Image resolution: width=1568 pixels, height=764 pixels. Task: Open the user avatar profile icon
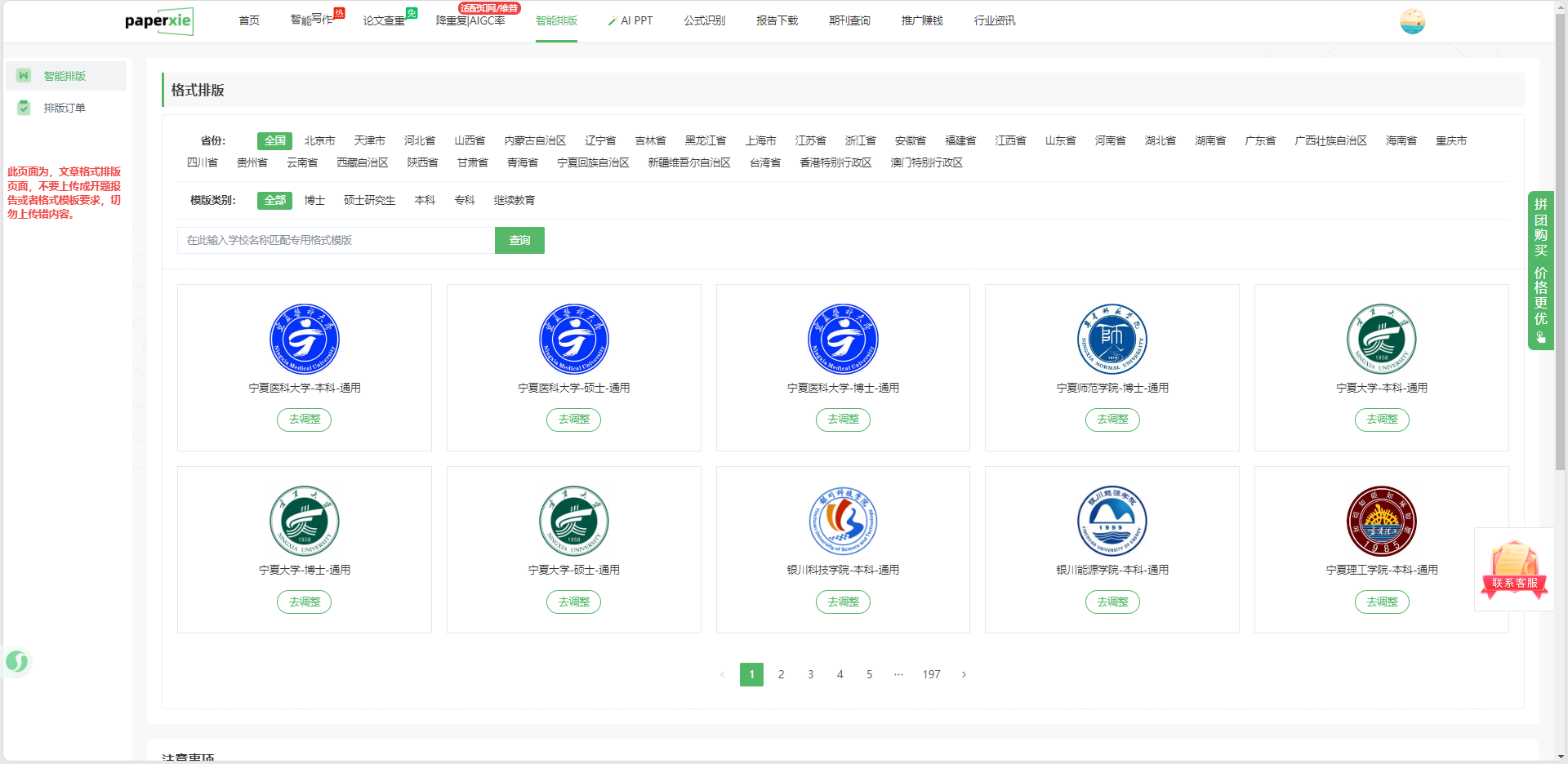[x=1412, y=21]
